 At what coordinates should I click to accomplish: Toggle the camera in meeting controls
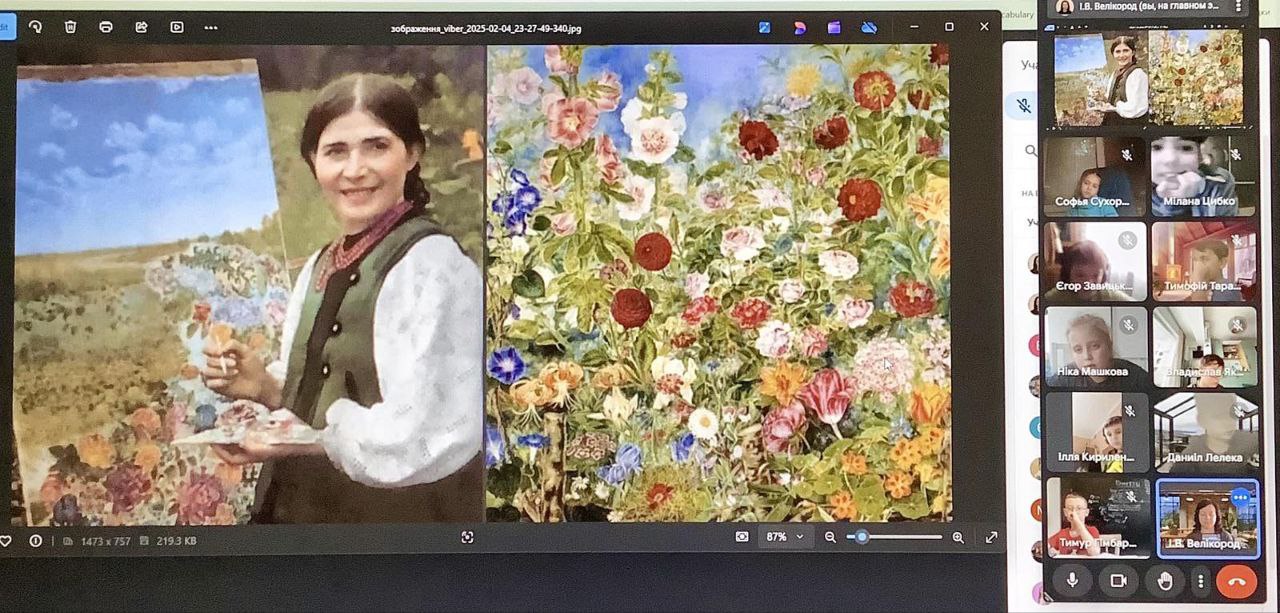point(1119,580)
